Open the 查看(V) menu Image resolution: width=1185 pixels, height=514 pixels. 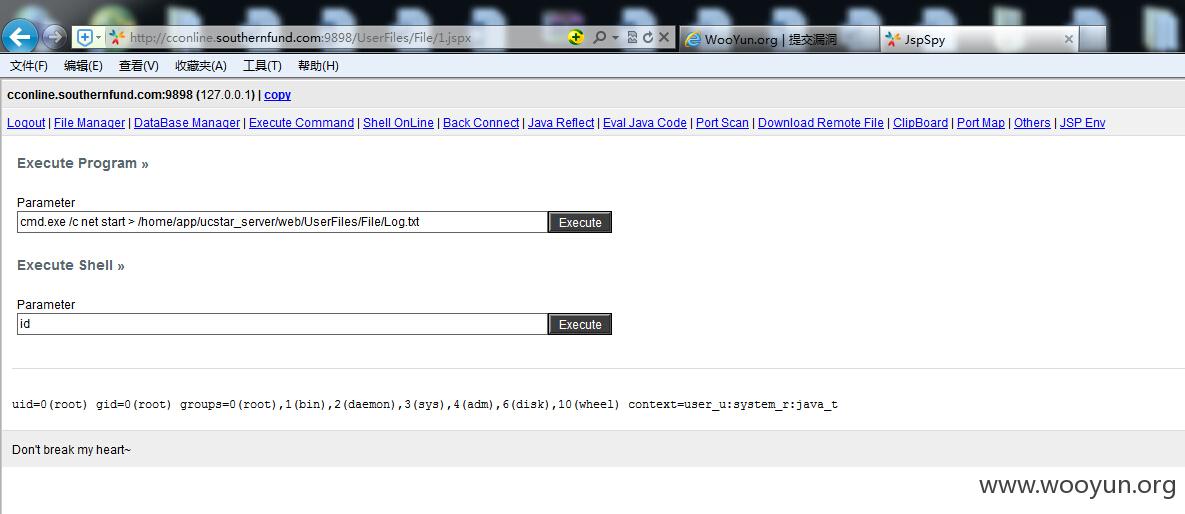pos(138,66)
